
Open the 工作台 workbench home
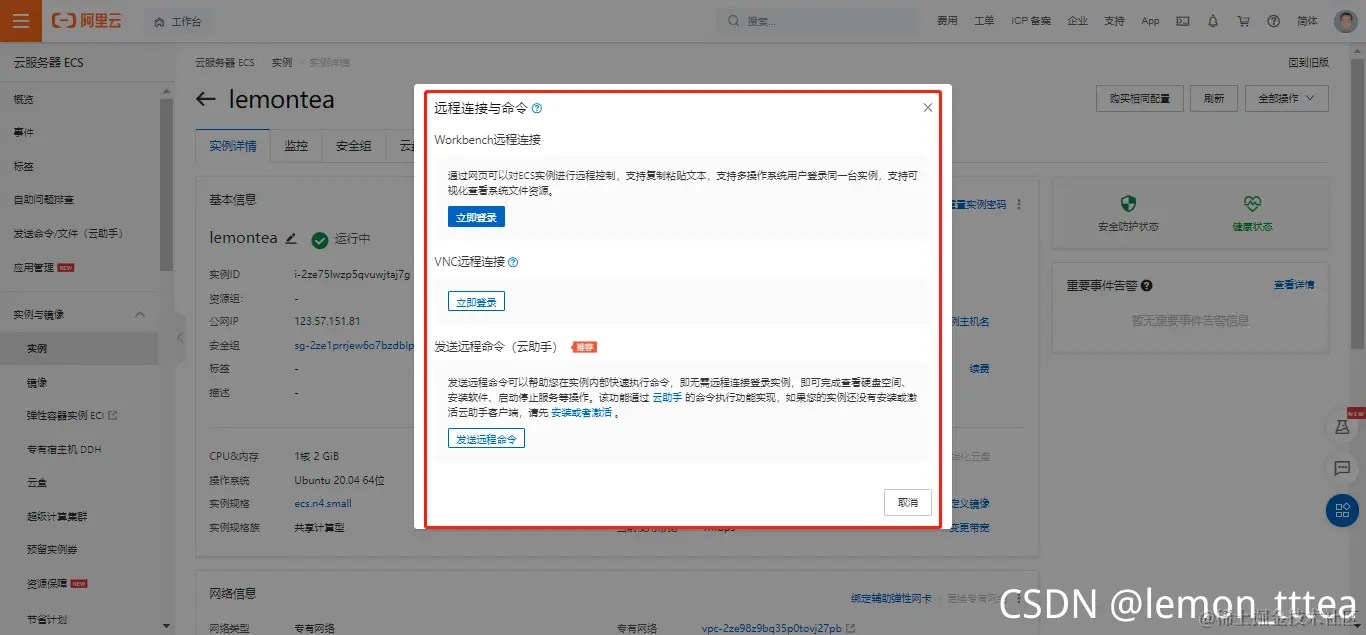point(177,21)
